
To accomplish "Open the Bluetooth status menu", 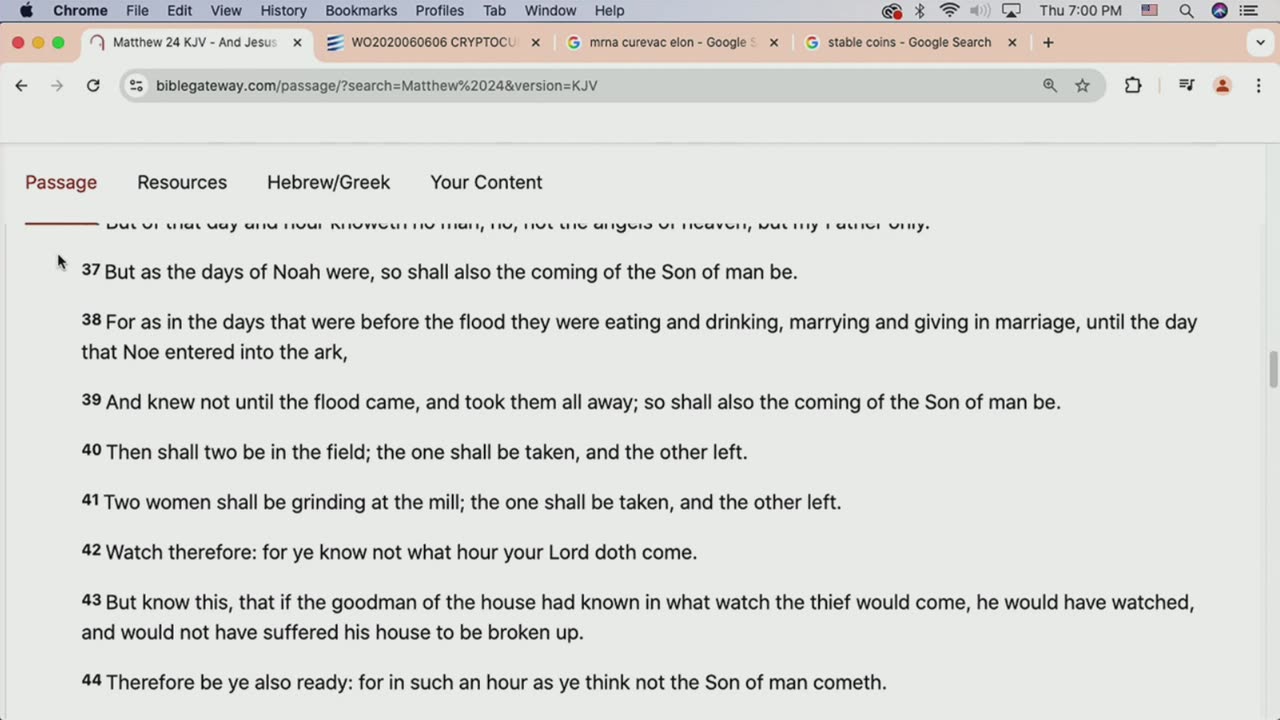I will [x=920, y=11].
